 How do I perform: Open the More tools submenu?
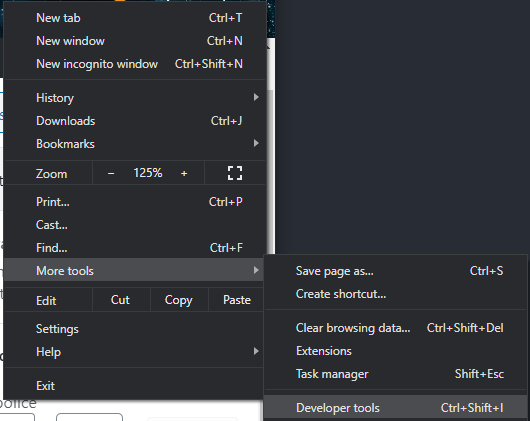(x=134, y=270)
